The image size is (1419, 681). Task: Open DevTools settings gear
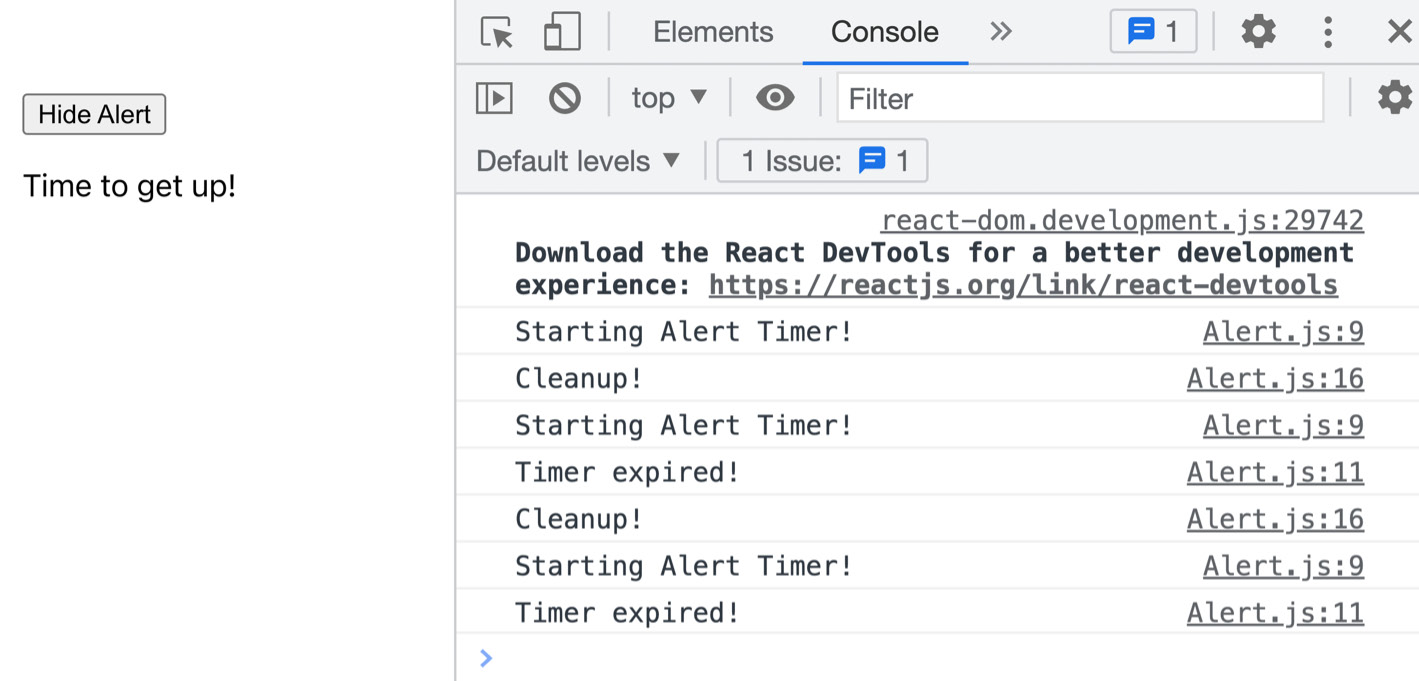pos(1257,31)
